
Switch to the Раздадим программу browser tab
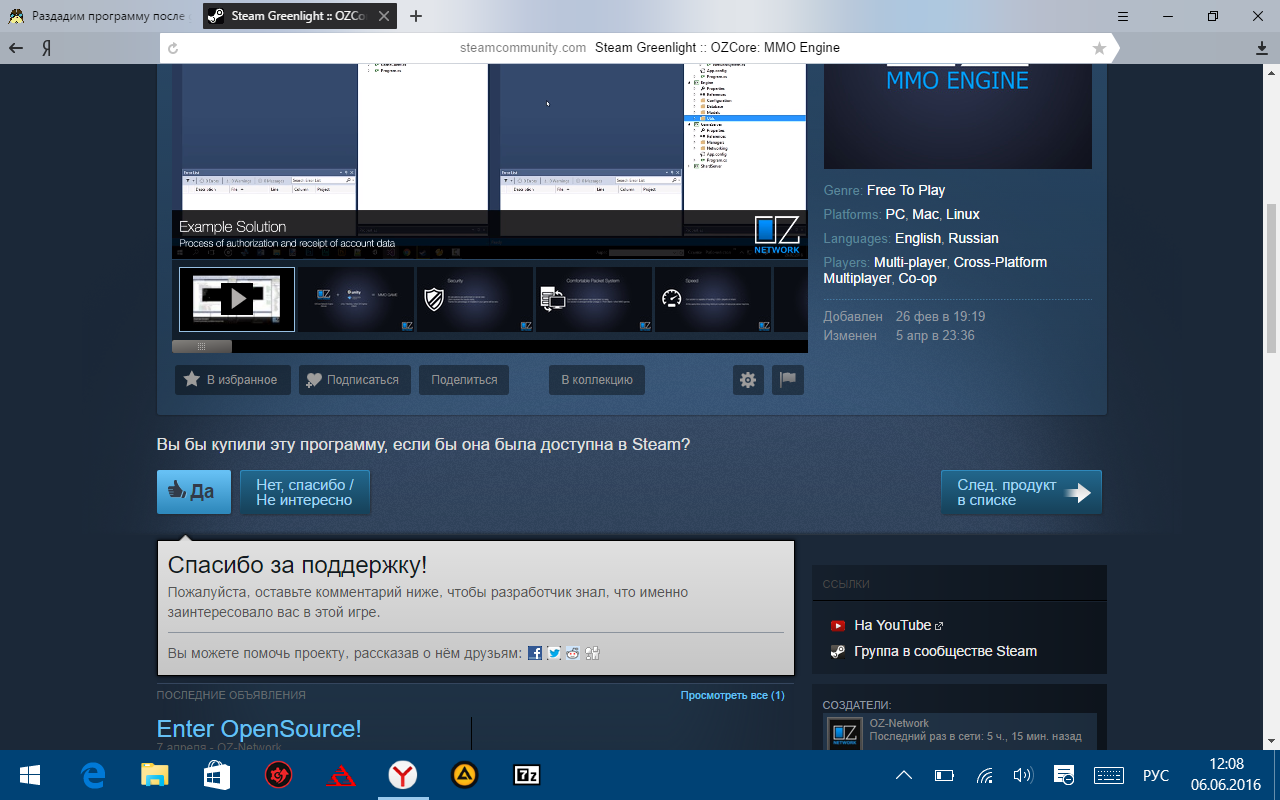pos(100,16)
